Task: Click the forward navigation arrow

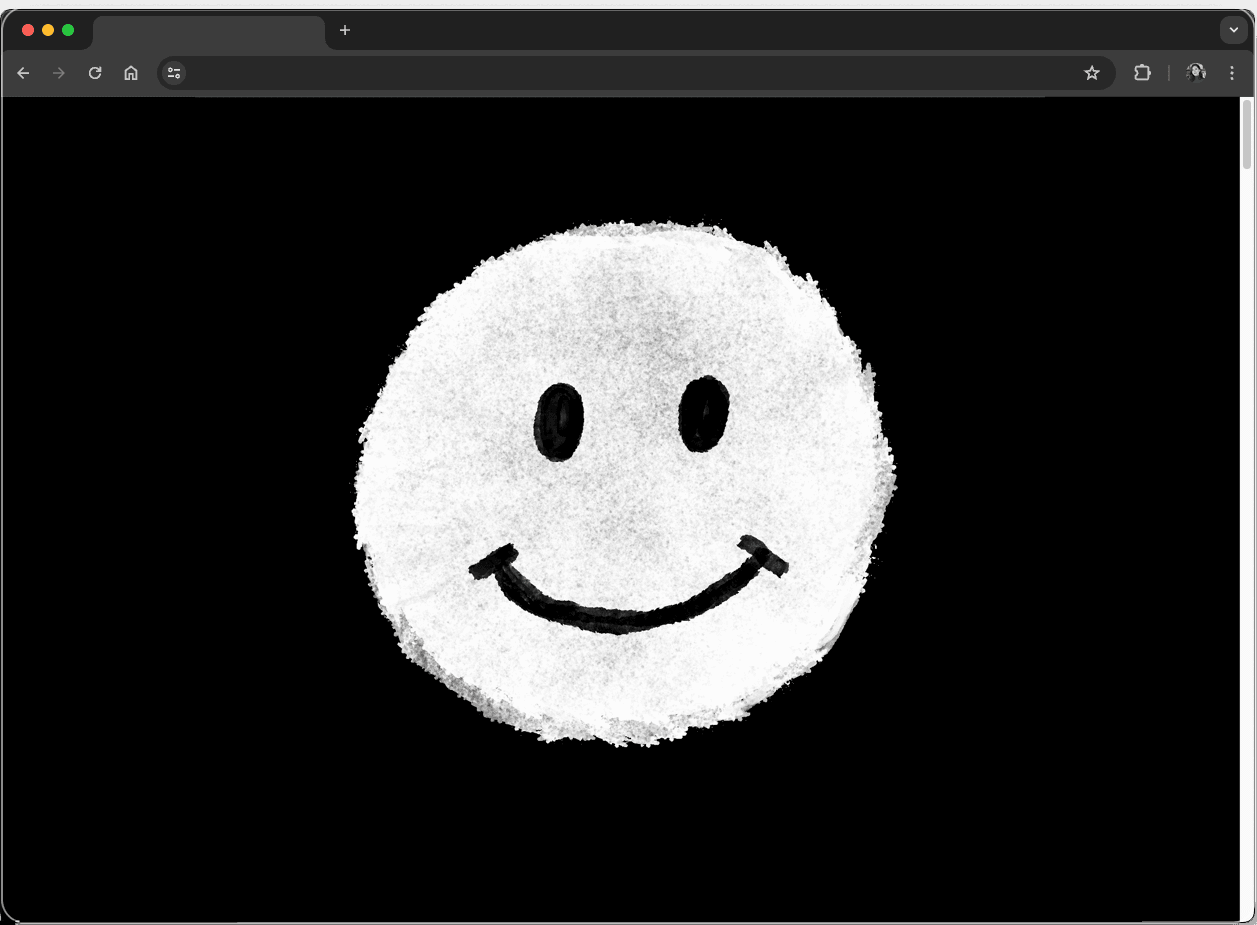Action: (x=59, y=73)
